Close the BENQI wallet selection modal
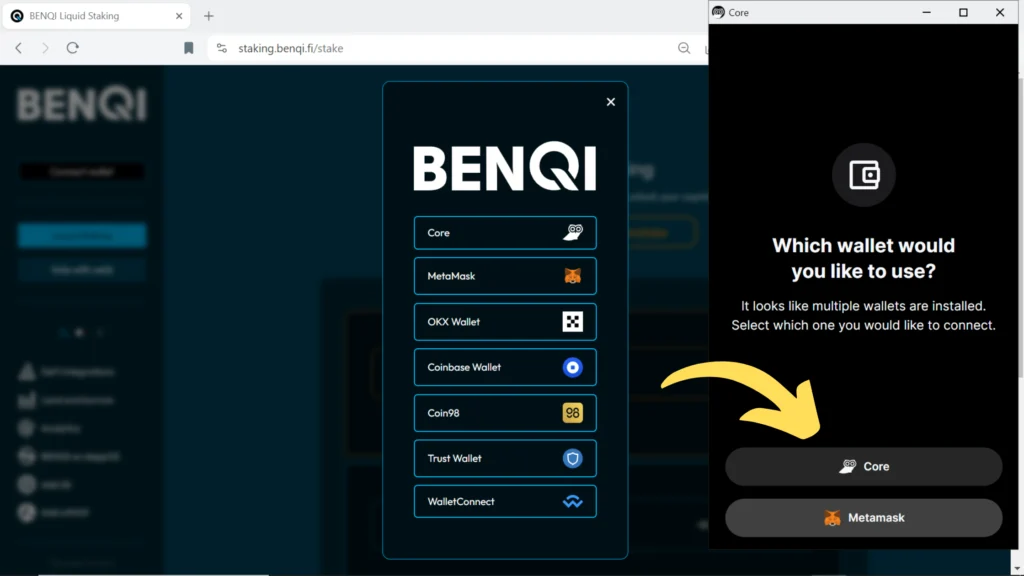The width and height of the screenshot is (1024, 576). tap(611, 102)
